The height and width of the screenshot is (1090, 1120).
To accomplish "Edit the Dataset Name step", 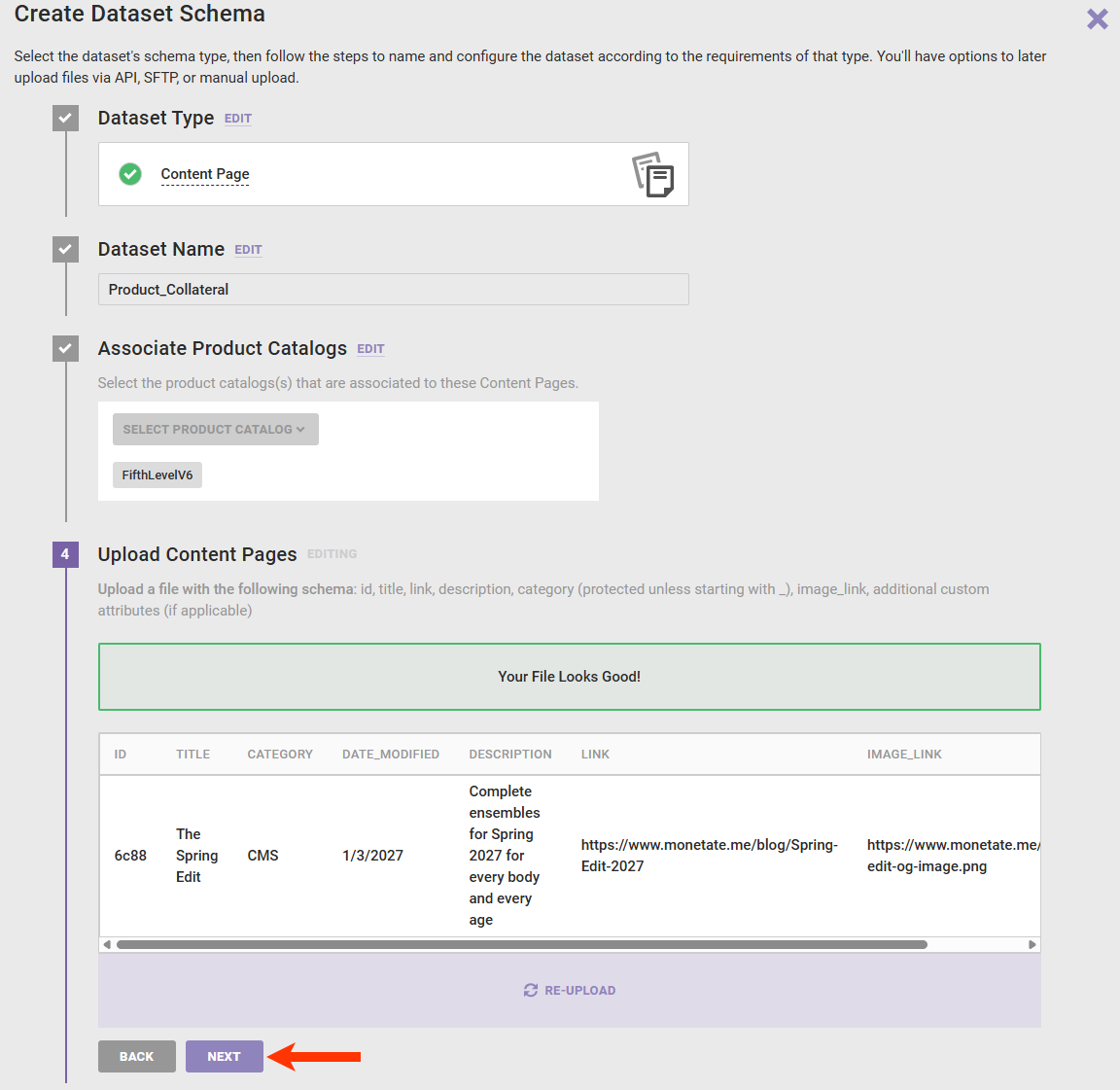I will point(248,250).
